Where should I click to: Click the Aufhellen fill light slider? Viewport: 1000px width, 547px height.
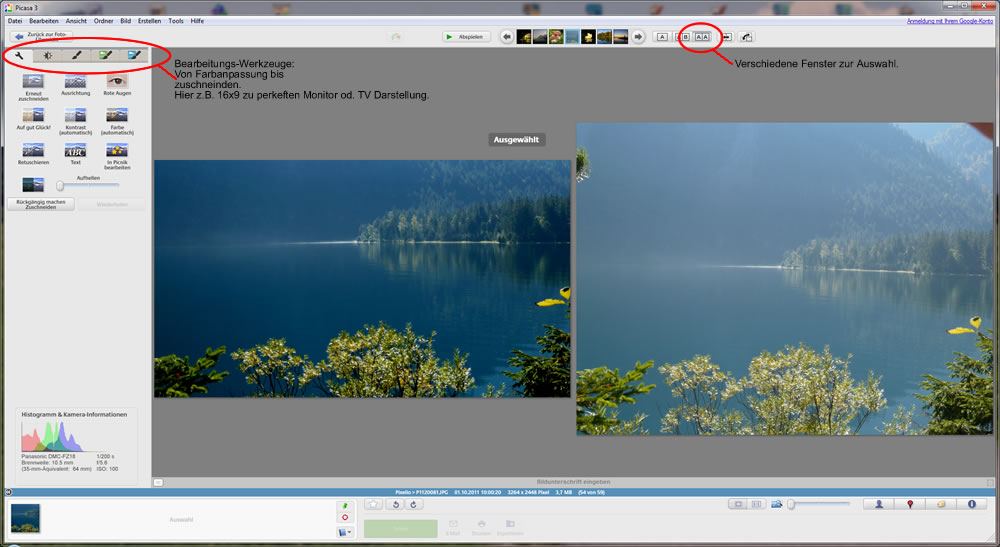point(60,185)
